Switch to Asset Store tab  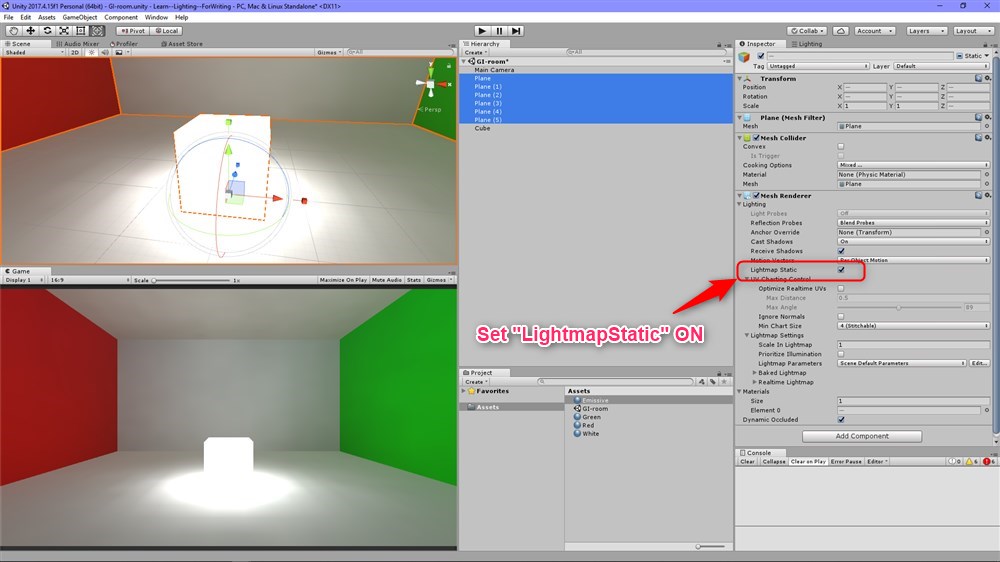tap(182, 44)
